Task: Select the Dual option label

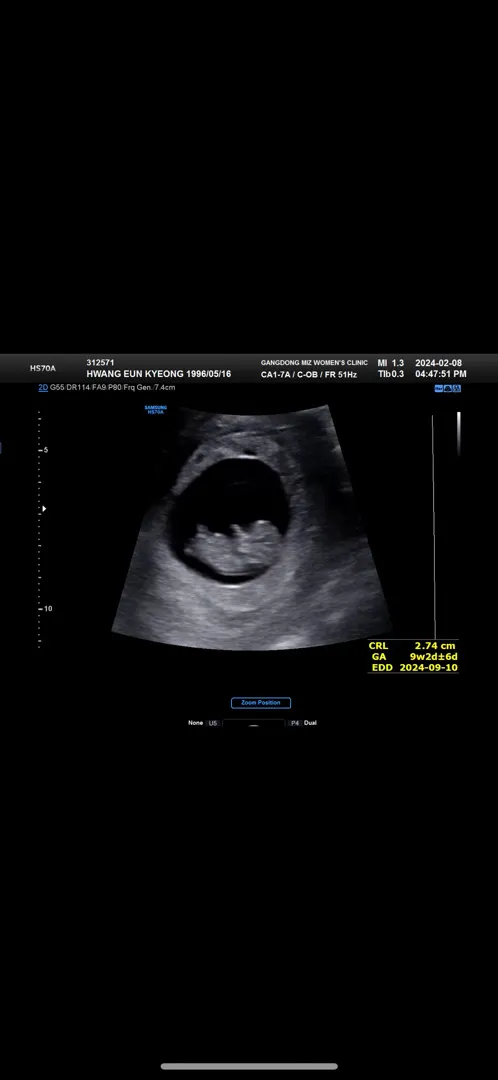Action: pyautogui.click(x=310, y=723)
